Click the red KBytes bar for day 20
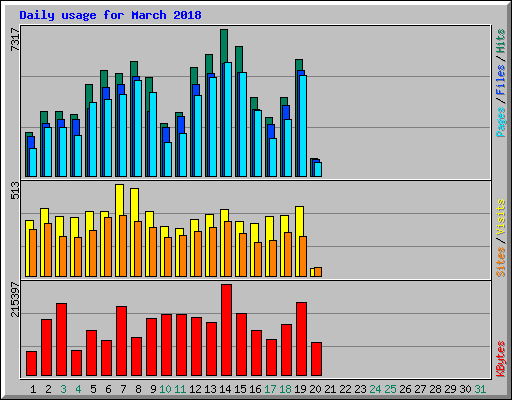Viewport: 512px width, 400px height. pos(316,359)
